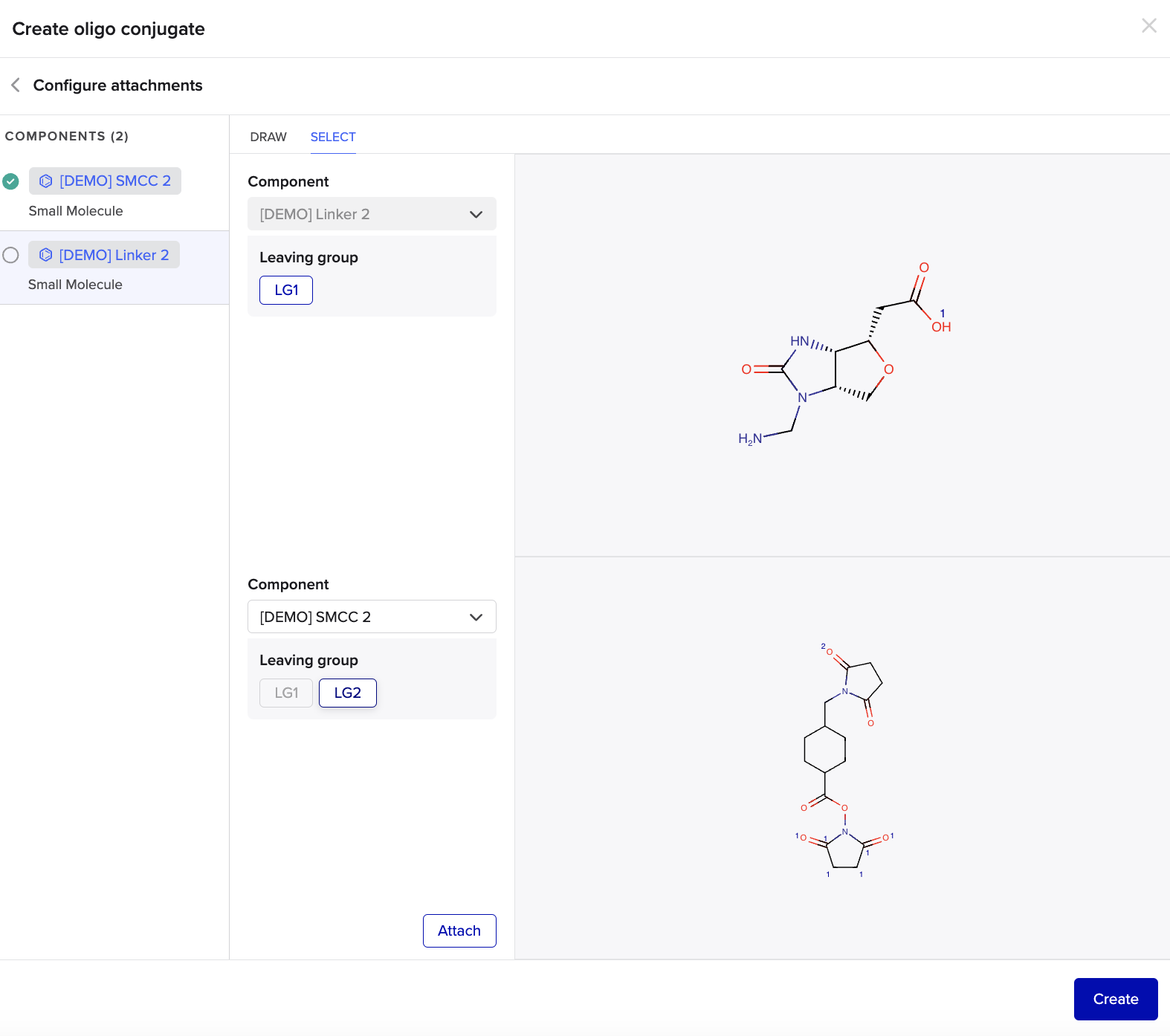Click the Create button
1170x1036 pixels.
1115,999
